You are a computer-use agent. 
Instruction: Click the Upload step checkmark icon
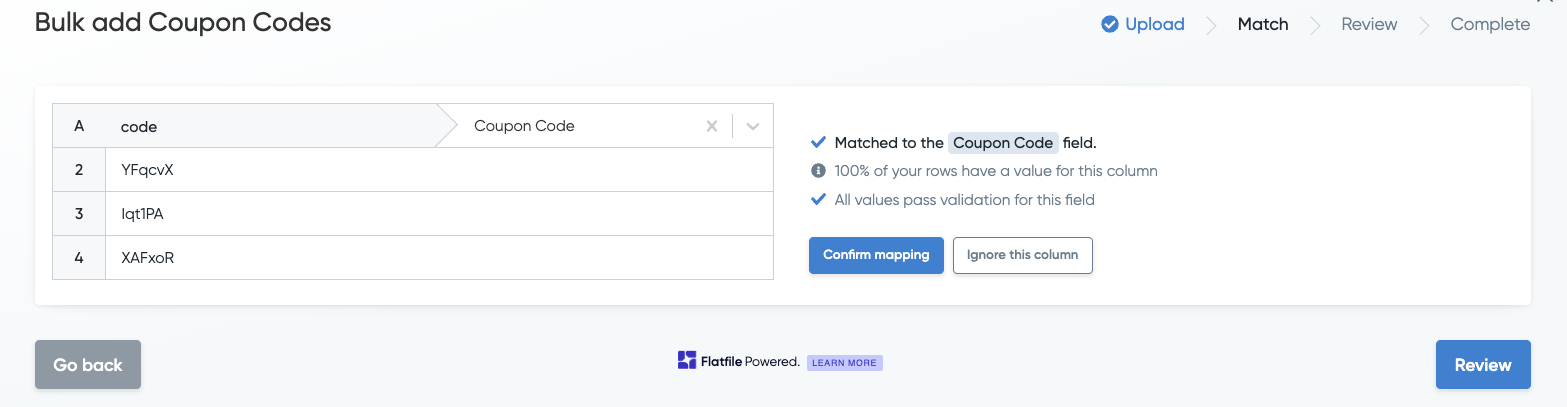pyautogui.click(x=1109, y=24)
